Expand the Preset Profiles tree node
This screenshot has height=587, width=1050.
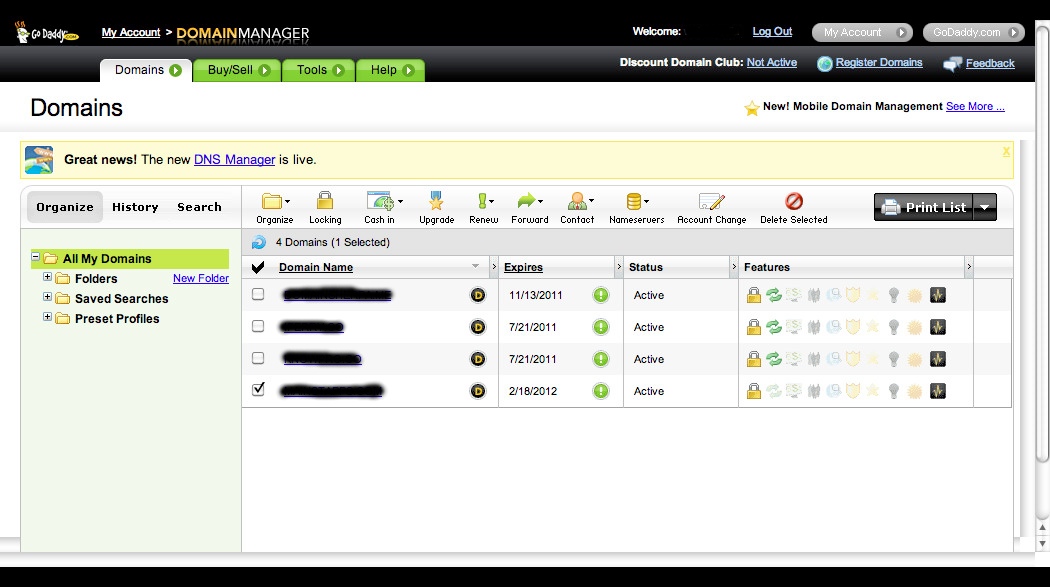coord(47,317)
